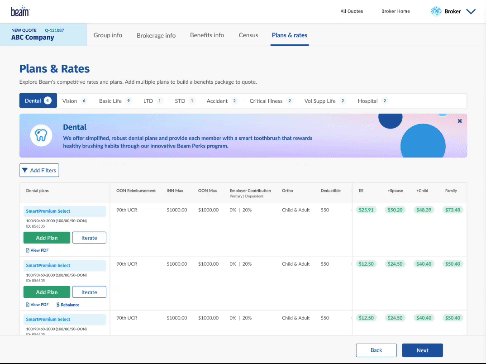Screen dimensions: 486x364
Task: Expand the Broker account dropdown chevron
Action: pos(471,12)
